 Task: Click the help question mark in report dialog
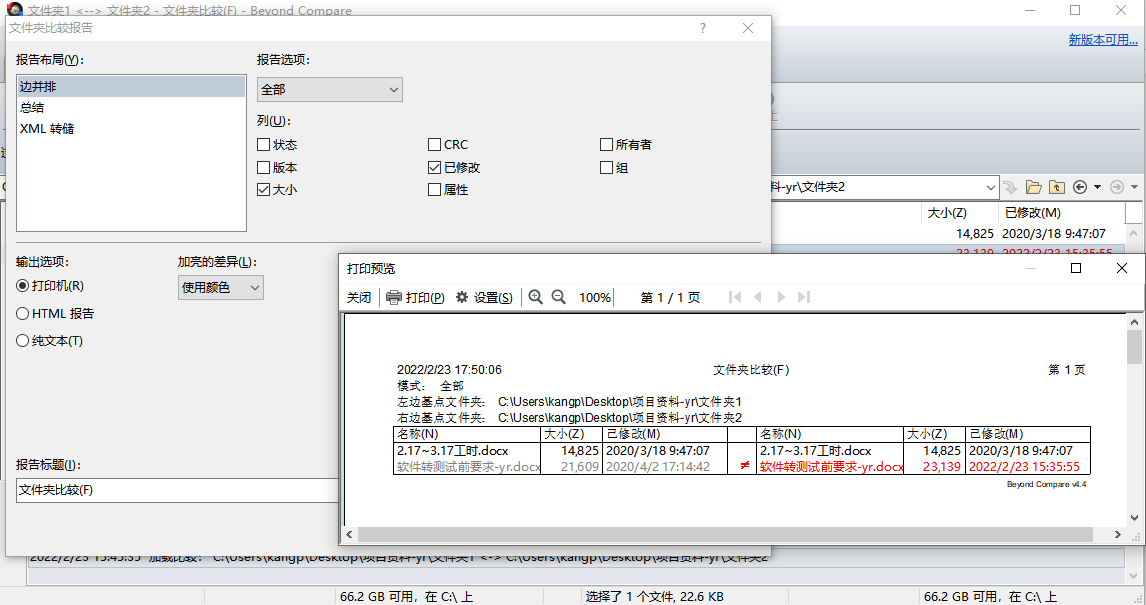coord(702,28)
